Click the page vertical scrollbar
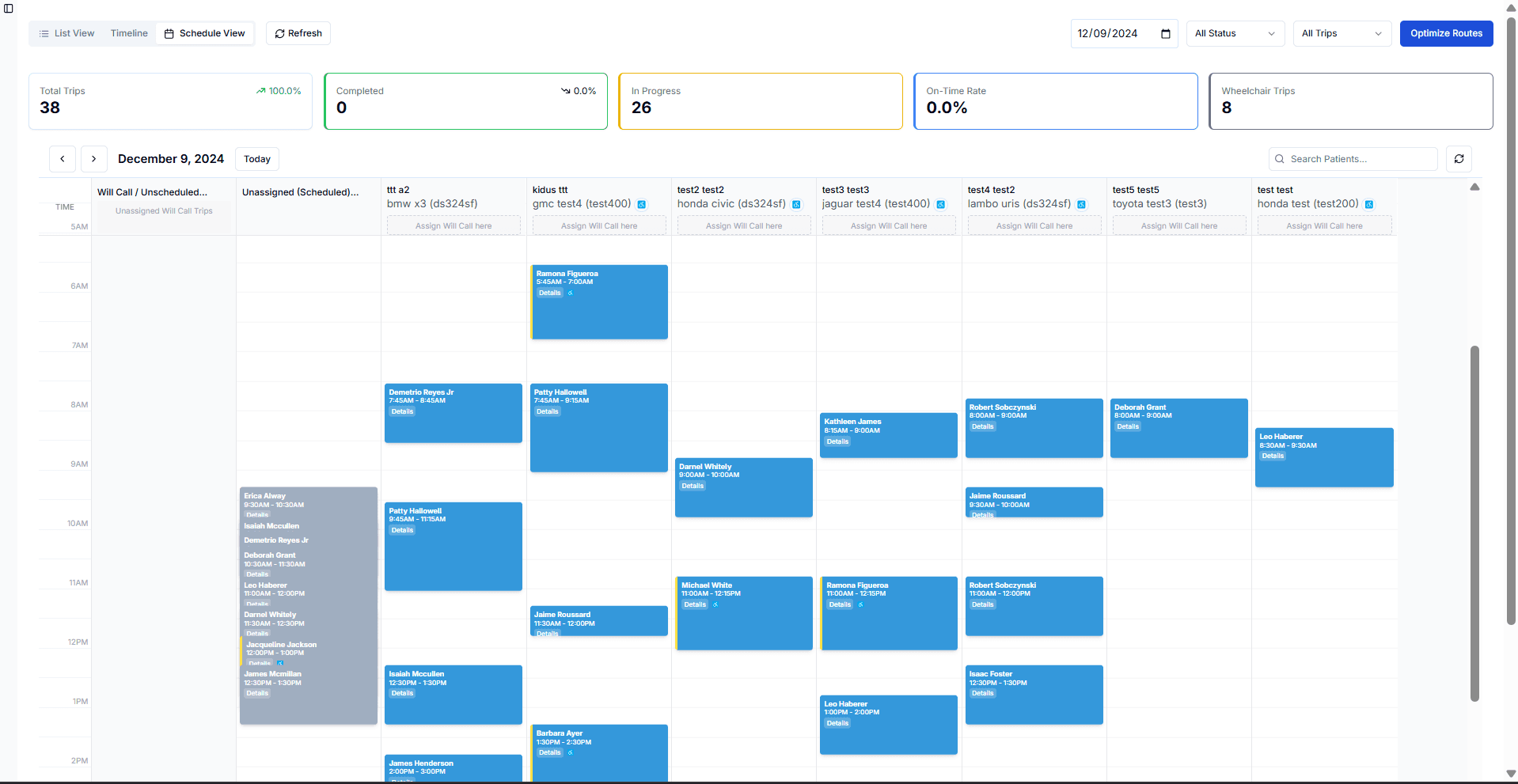 1474,522
